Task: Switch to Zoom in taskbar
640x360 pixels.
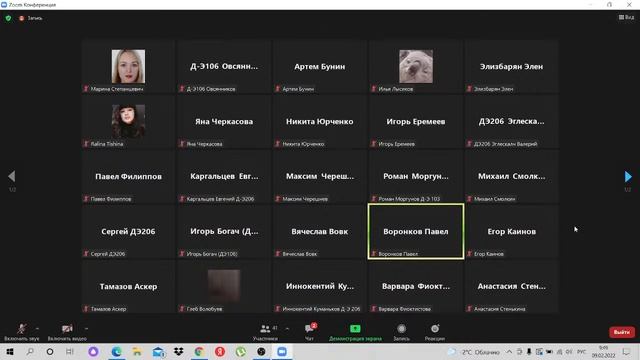Action: (x=282, y=351)
